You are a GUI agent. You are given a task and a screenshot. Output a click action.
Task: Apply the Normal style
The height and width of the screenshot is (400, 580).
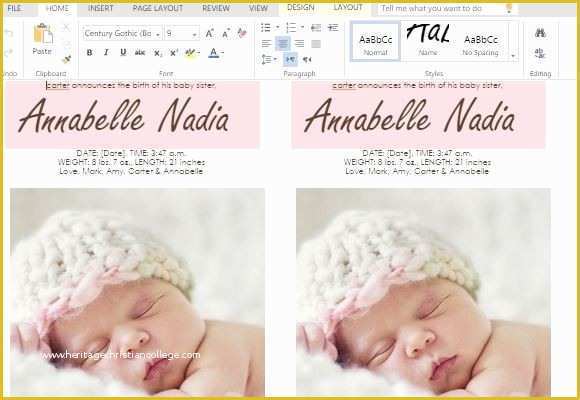pyautogui.click(x=375, y=41)
